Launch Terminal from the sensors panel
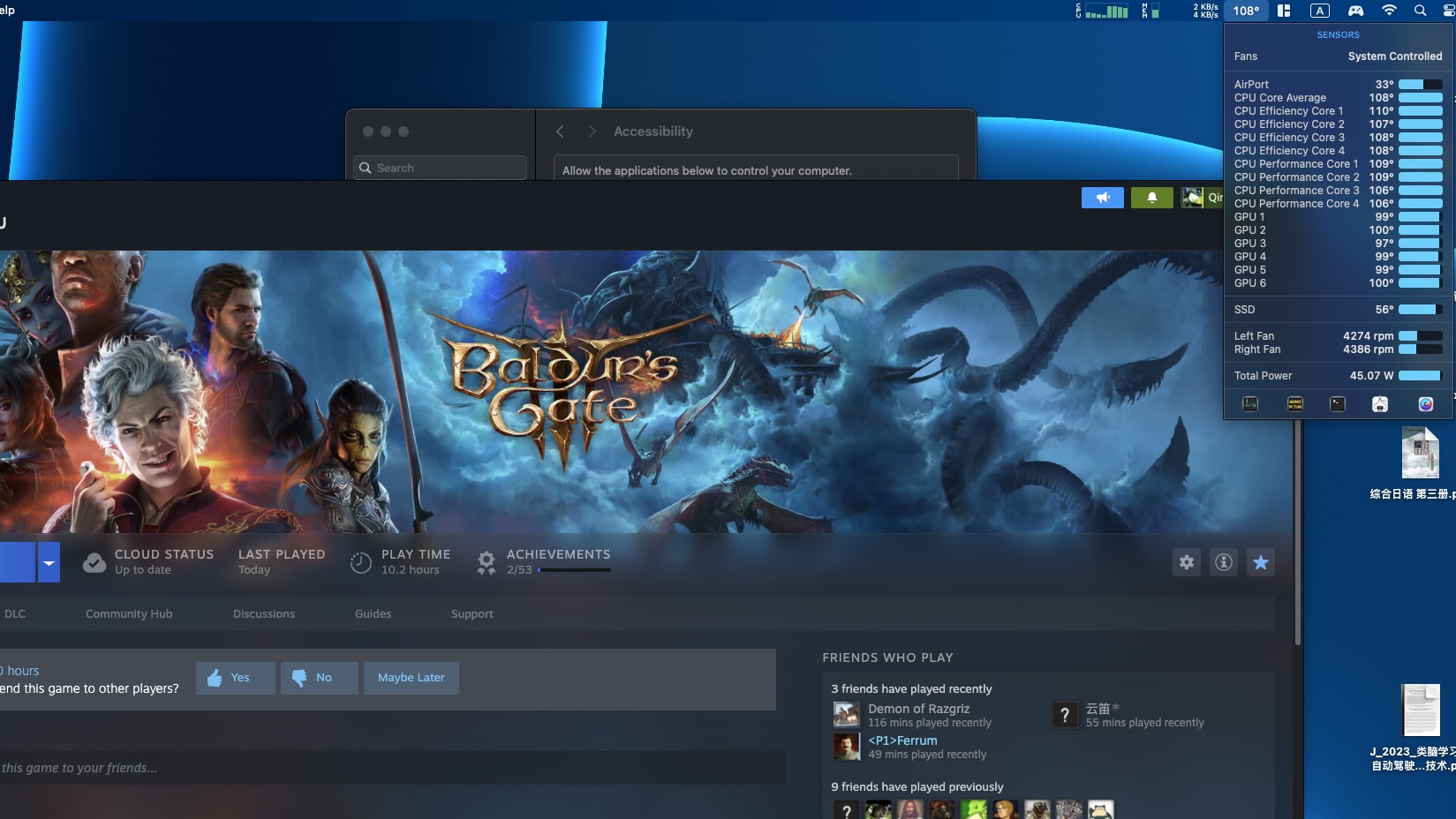The width and height of the screenshot is (1456, 819). click(x=1338, y=404)
